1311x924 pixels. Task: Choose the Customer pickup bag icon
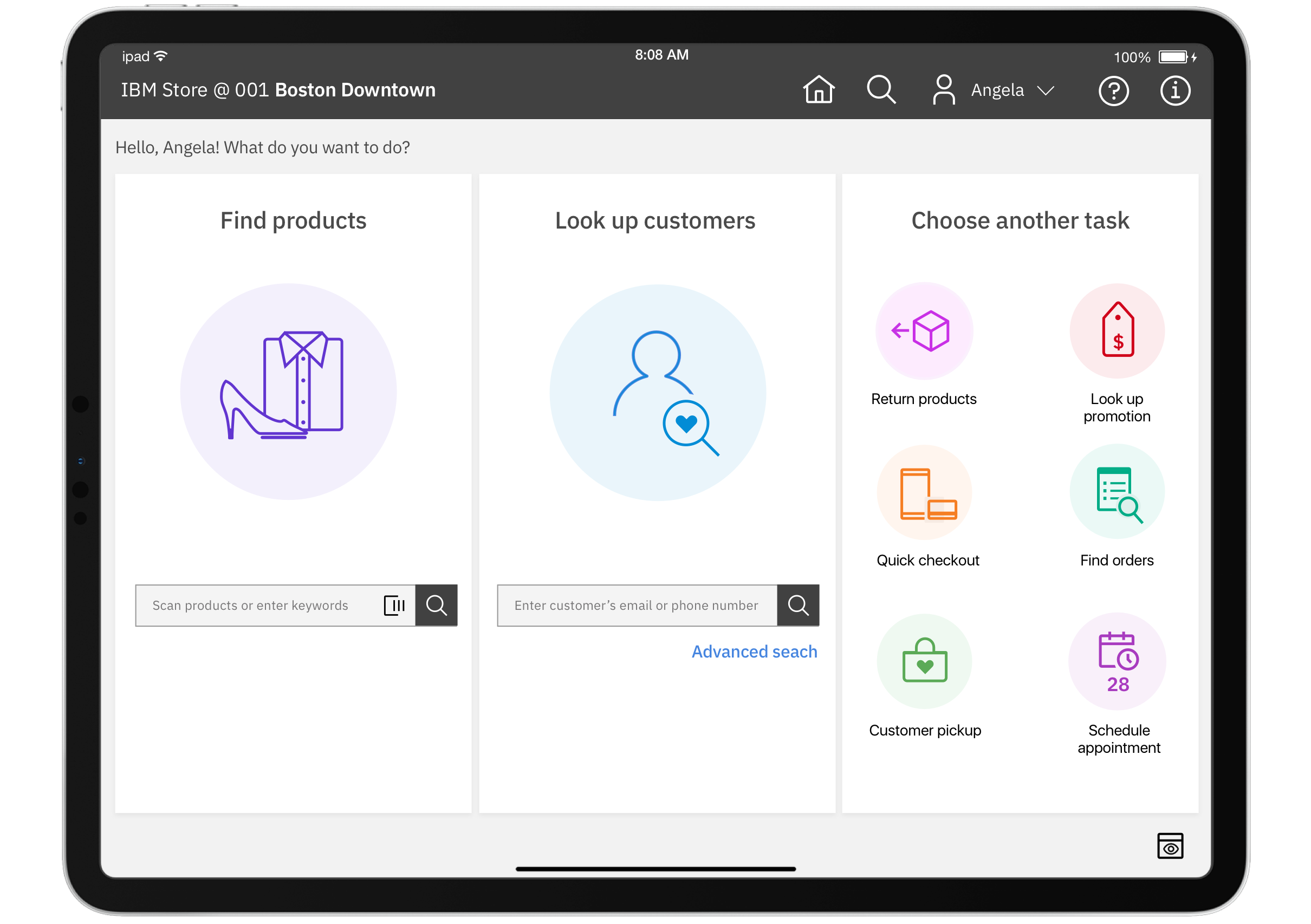tap(924, 661)
